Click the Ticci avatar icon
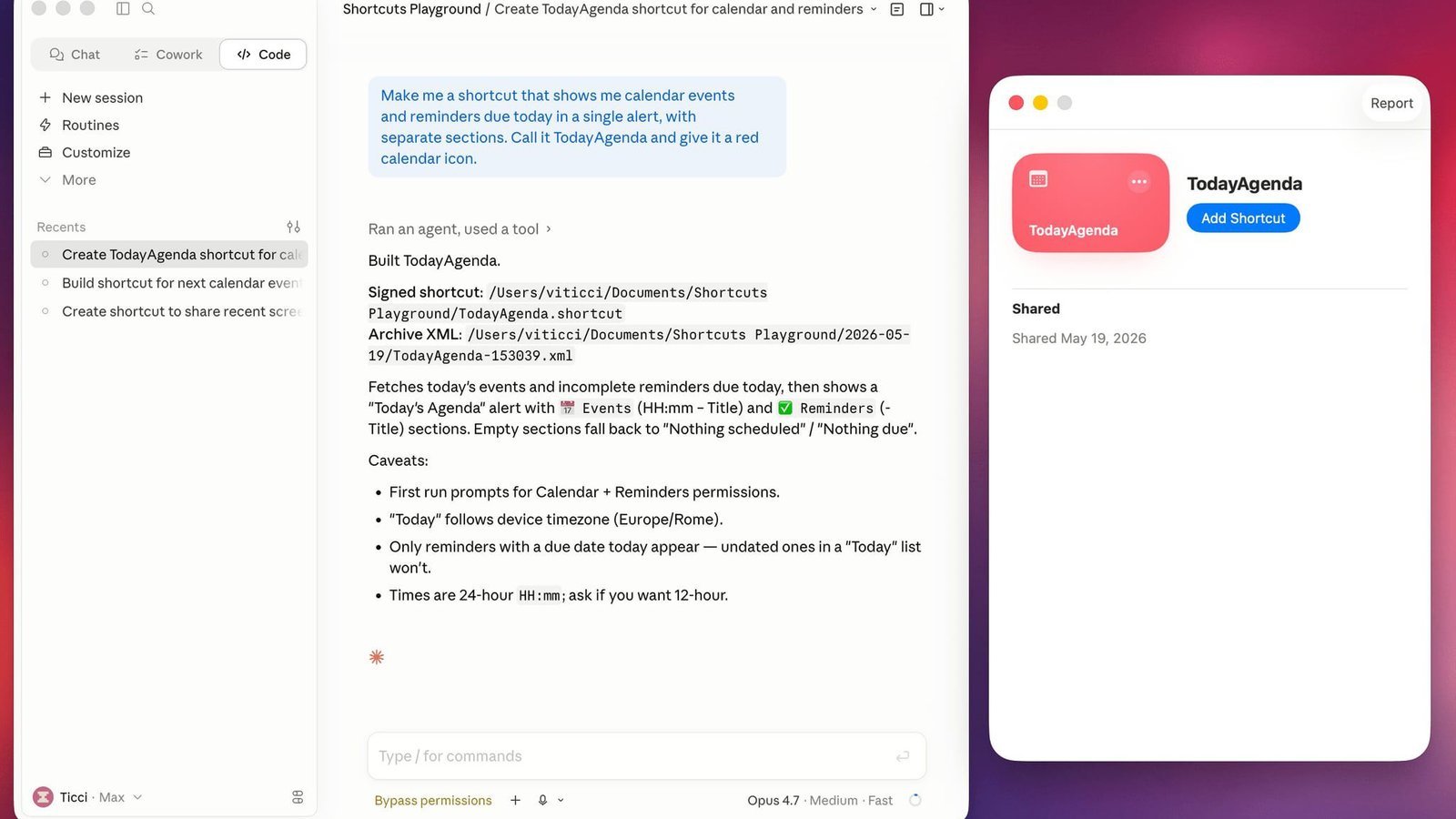Viewport: 1456px width, 819px height. tap(43, 797)
